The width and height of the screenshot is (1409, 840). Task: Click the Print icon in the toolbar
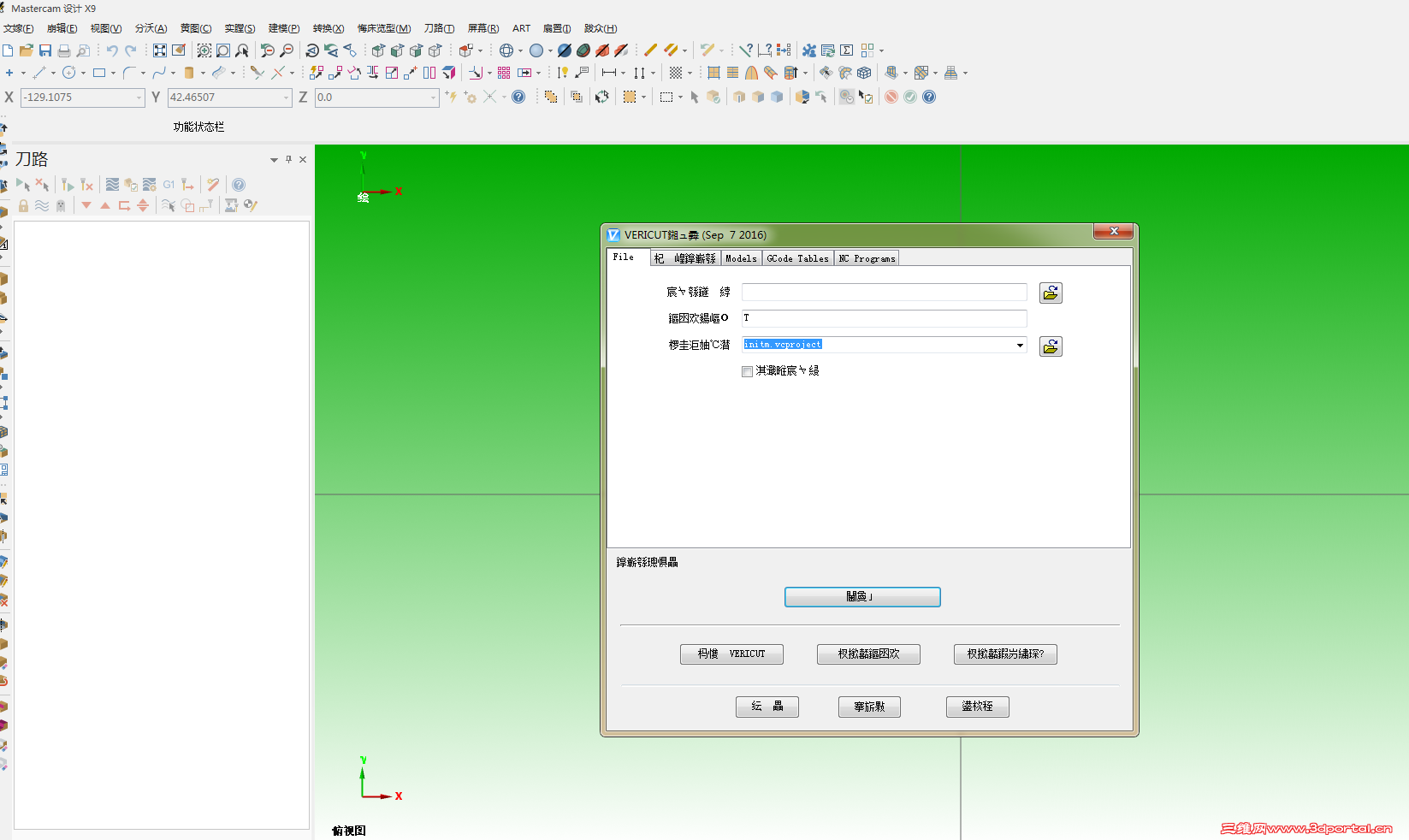click(64, 50)
